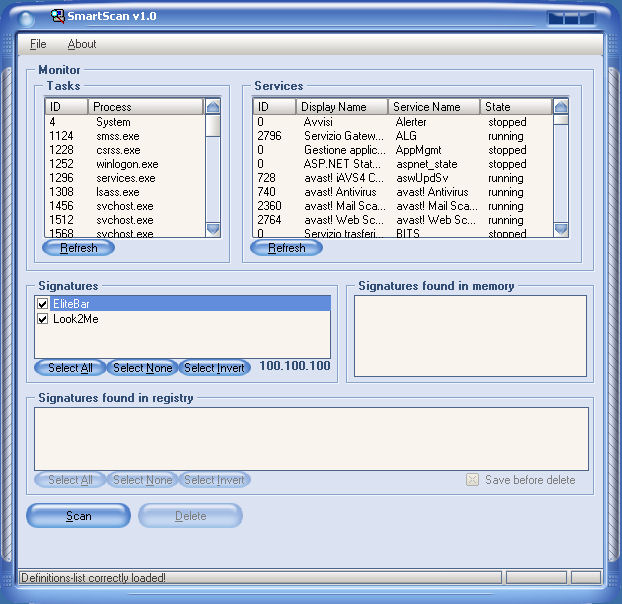Click Services list scroll down arrow
Viewport: 622px width, 604px height.
coord(561,229)
